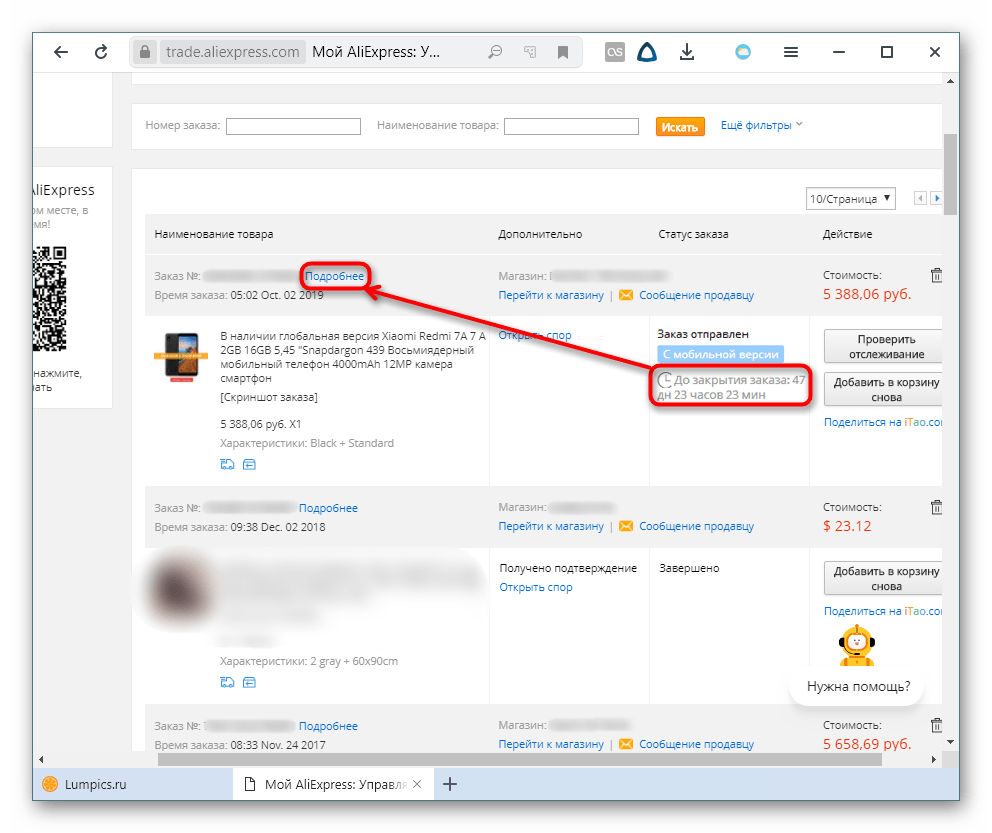The image size is (992, 833).
Task: Click Перейти к магазину in Dec. 02 2018 order
Action: click(x=551, y=526)
